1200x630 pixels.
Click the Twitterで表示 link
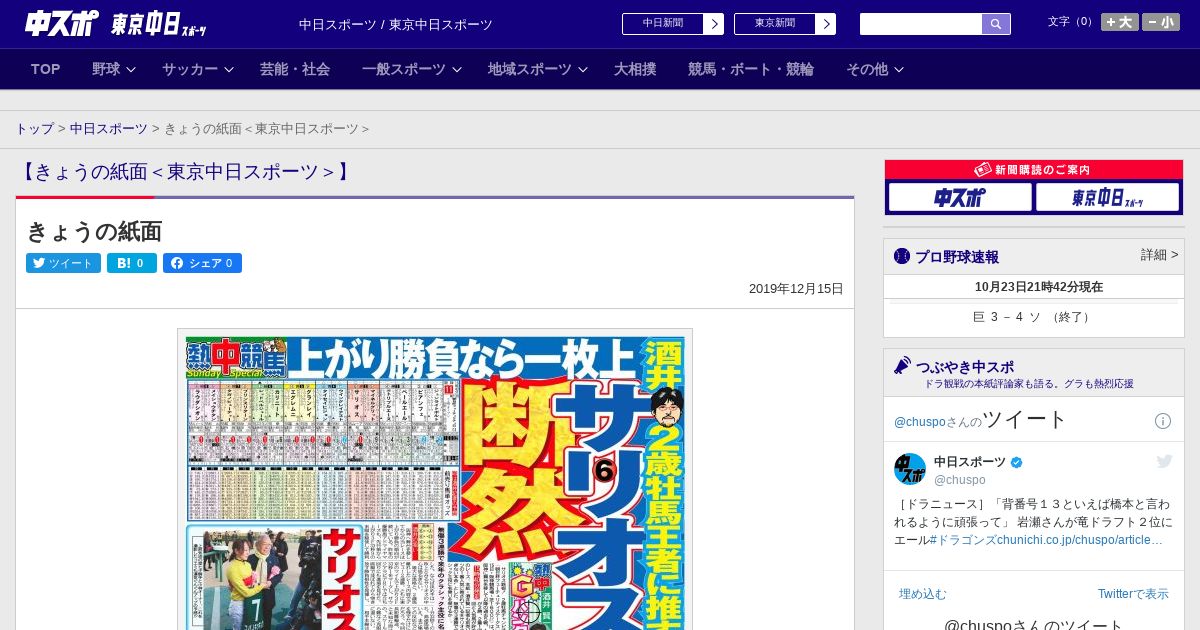pos(1133,594)
